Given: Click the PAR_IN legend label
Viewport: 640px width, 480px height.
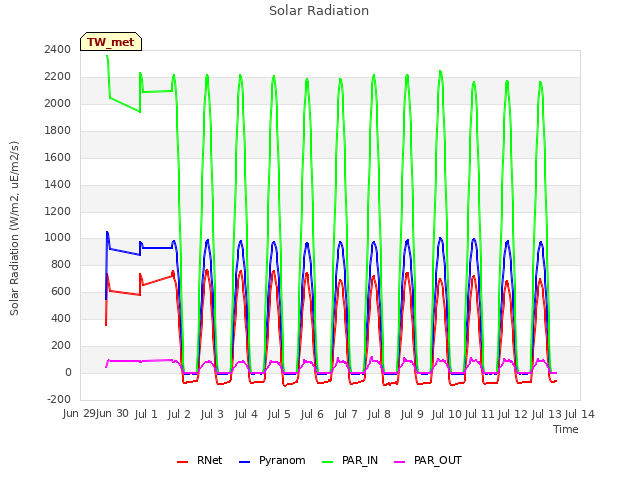Looking at the screenshot, I should (x=360, y=460).
